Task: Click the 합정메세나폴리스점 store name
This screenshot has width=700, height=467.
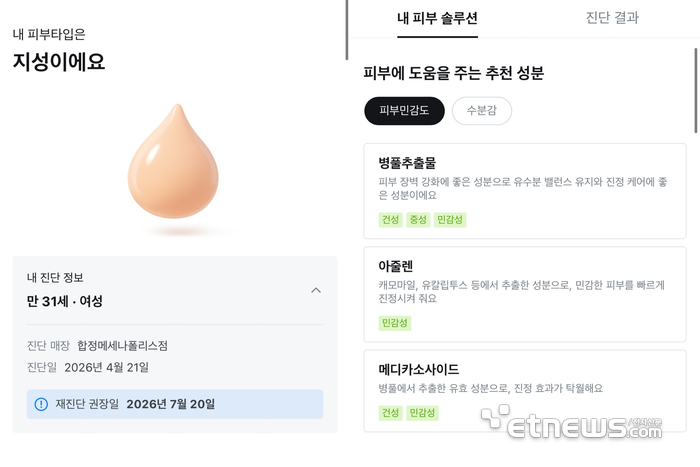Action: [122, 346]
